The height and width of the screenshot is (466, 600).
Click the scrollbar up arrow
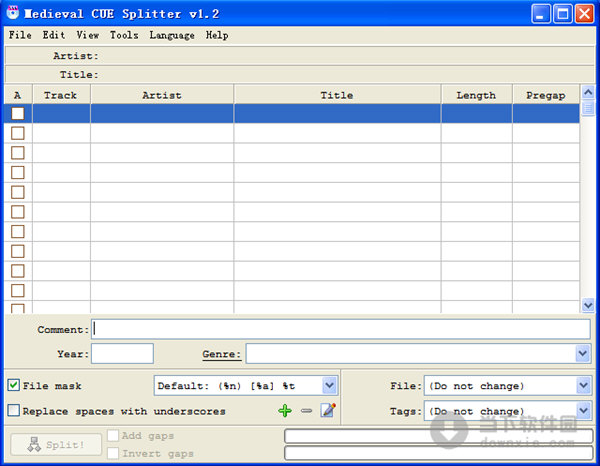tap(588, 92)
